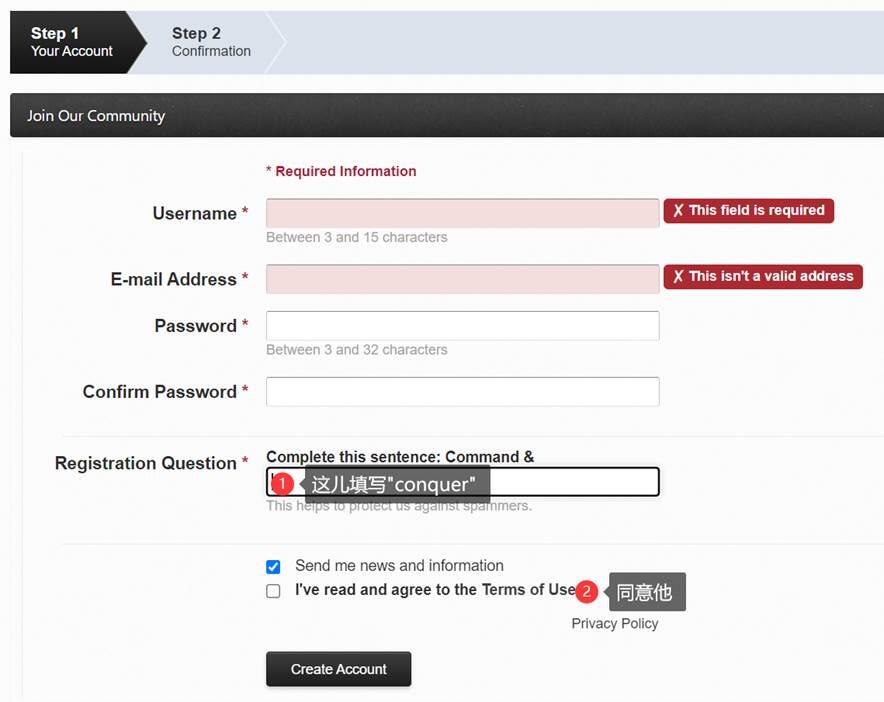Click the red annotation marker numbered 1
Image resolution: width=884 pixels, height=702 pixels.
coord(283,484)
